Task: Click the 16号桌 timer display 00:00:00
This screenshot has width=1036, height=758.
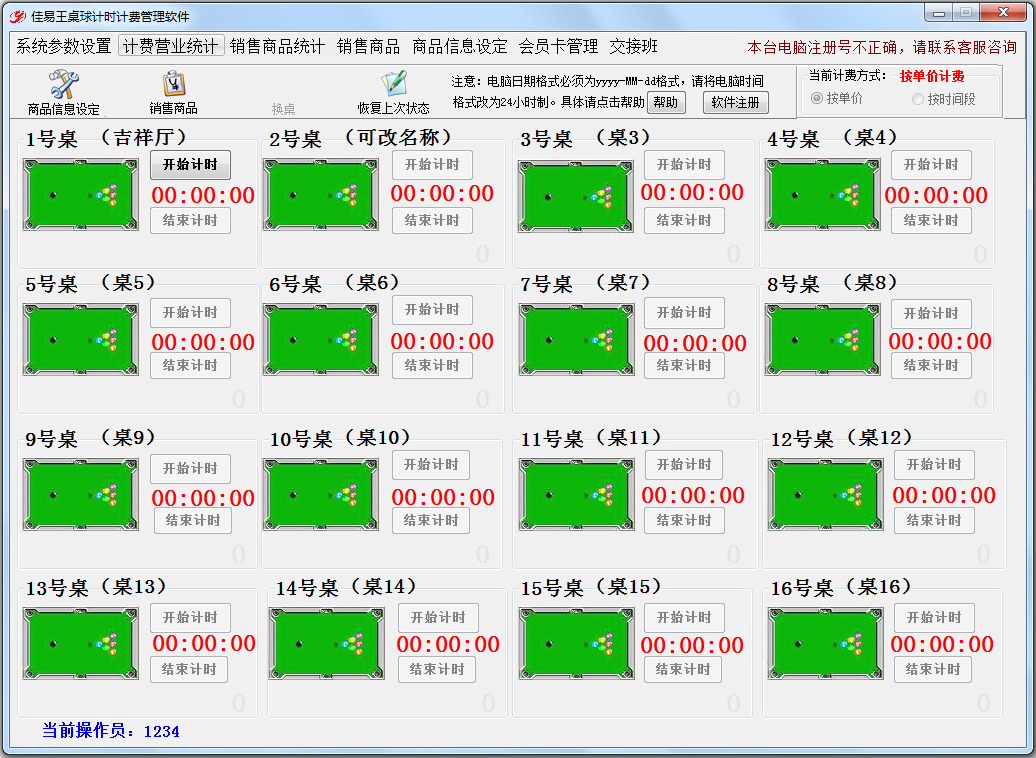Action: pos(942,644)
